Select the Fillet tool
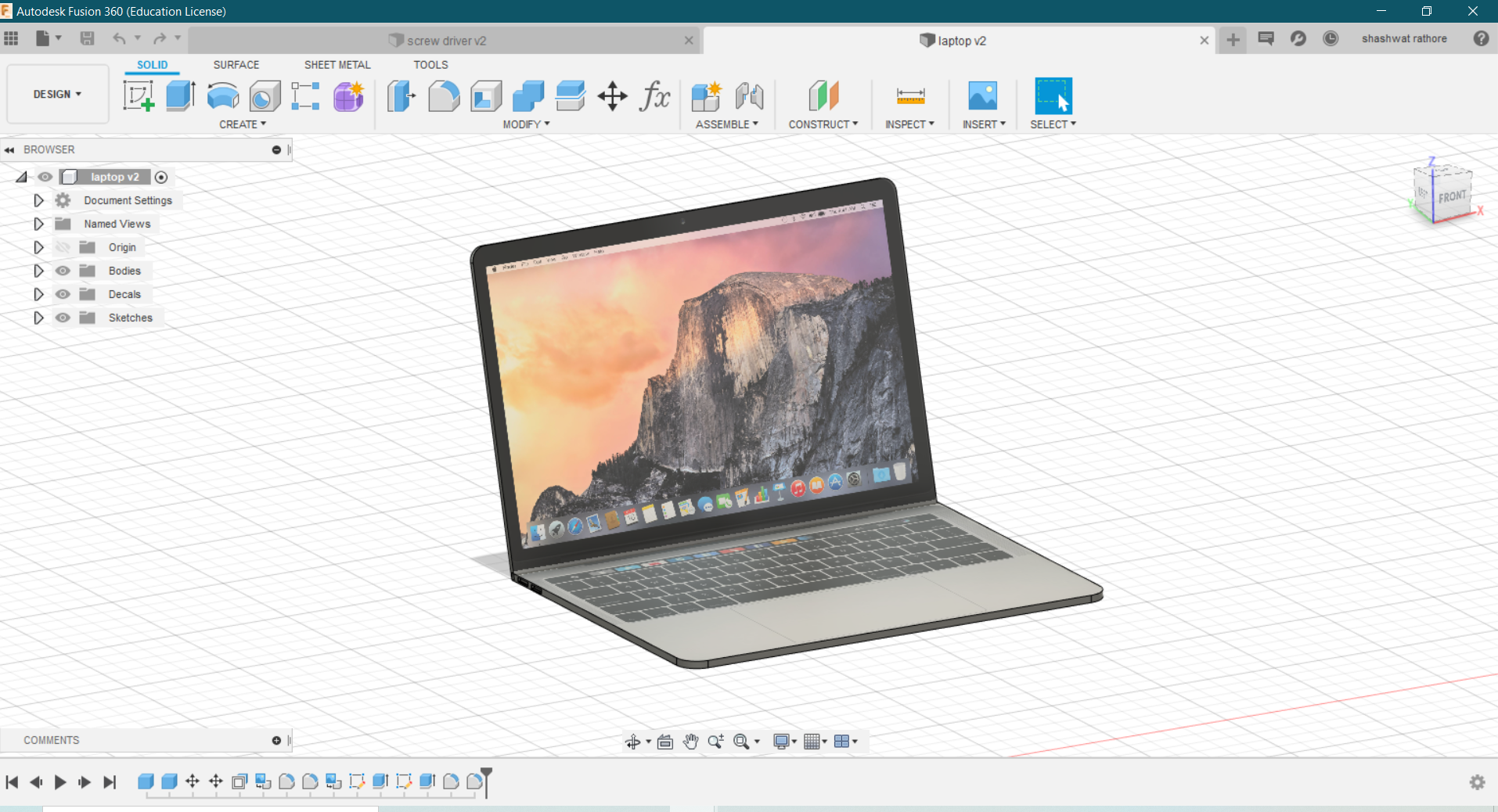 (444, 96)
